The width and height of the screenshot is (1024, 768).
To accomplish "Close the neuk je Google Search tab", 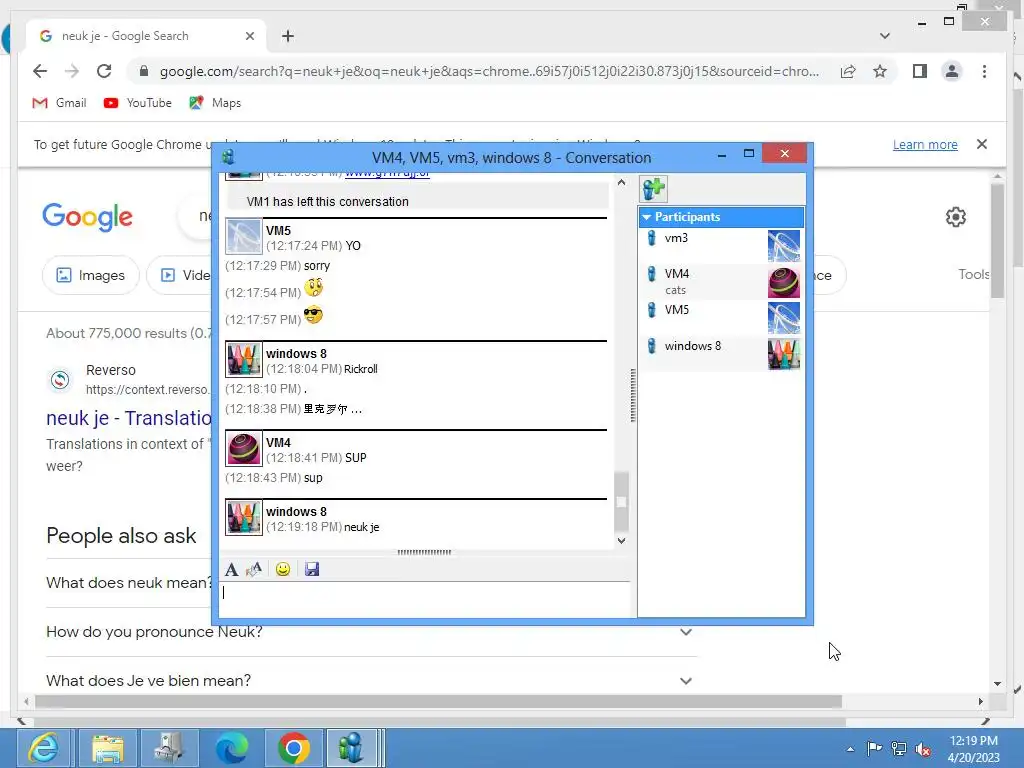I will coord(249,37).
